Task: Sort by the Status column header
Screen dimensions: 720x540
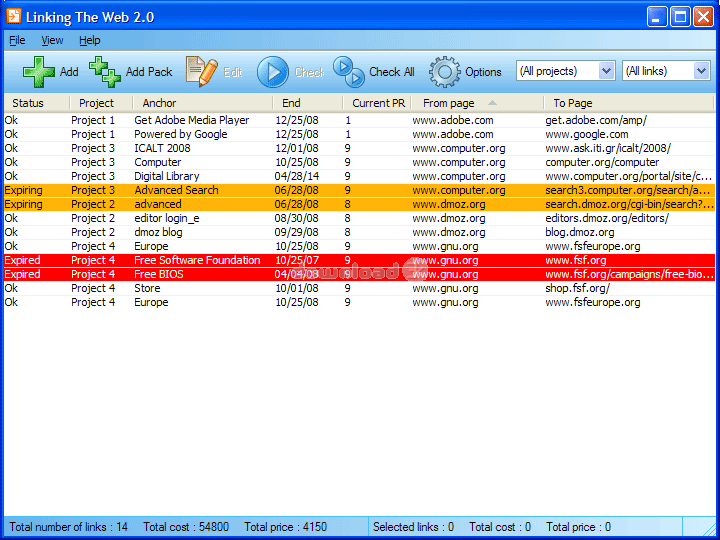Action: coord(37,103)
